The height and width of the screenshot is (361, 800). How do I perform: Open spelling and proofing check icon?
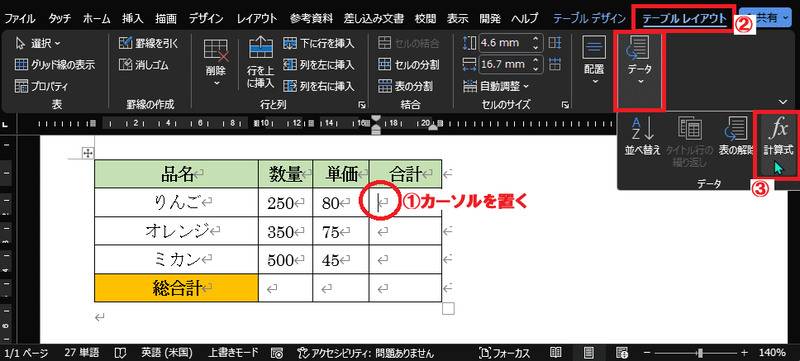(x=120, y=352)
